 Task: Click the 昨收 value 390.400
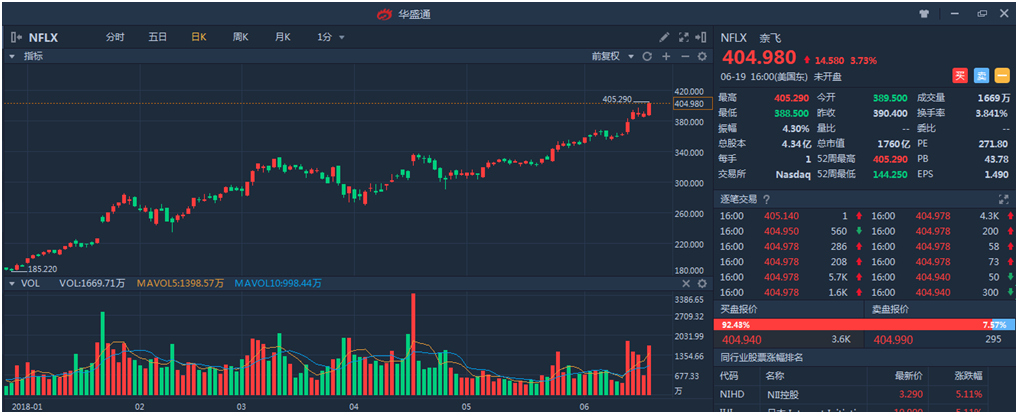pyautogui.click(x=890, y=113)
